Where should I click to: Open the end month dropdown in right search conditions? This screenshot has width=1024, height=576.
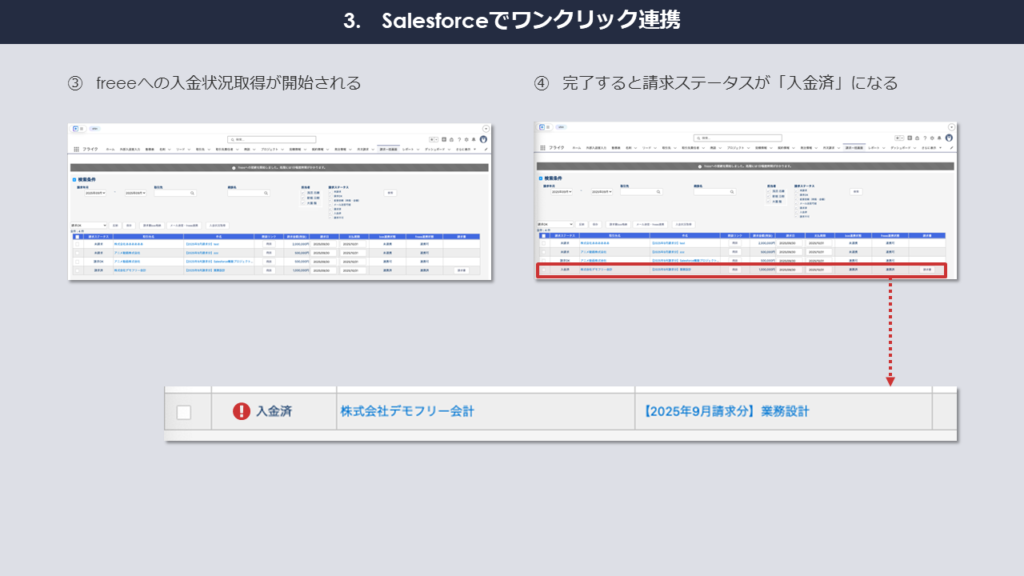pyautogui.click(x=601, y=192)
